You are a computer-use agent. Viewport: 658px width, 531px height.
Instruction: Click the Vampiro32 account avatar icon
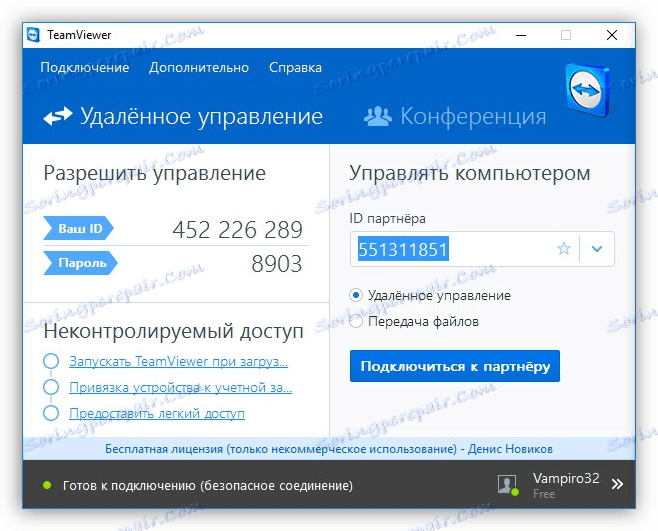507,485
